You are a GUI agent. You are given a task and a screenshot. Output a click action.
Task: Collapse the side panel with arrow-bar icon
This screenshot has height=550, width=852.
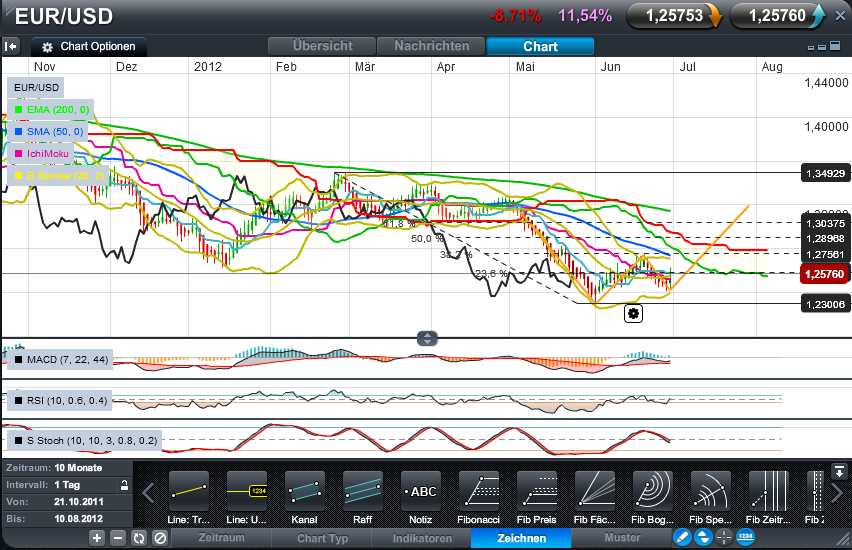click(11, 47)
